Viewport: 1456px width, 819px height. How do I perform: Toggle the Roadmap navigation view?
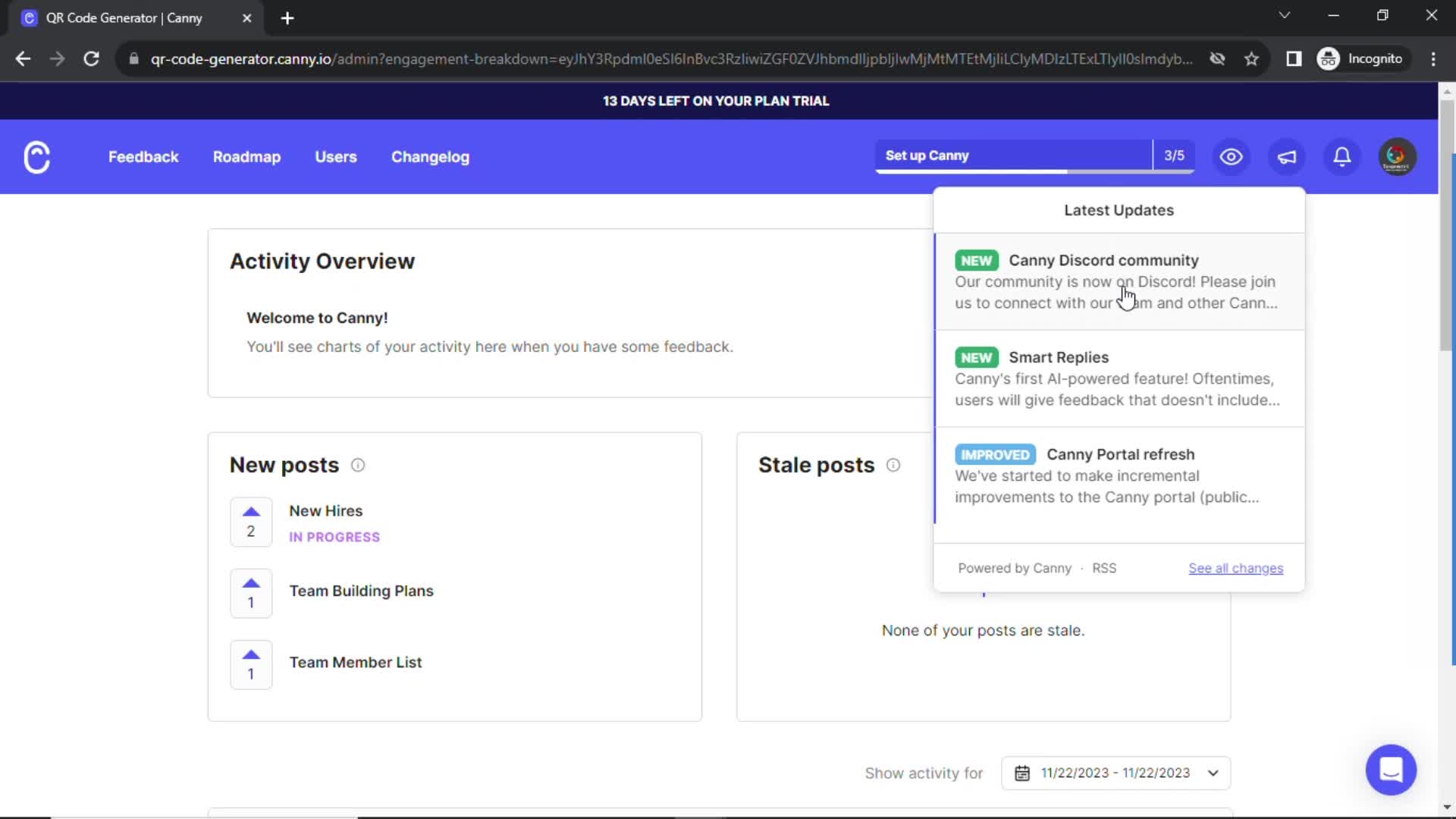point(246,156)
